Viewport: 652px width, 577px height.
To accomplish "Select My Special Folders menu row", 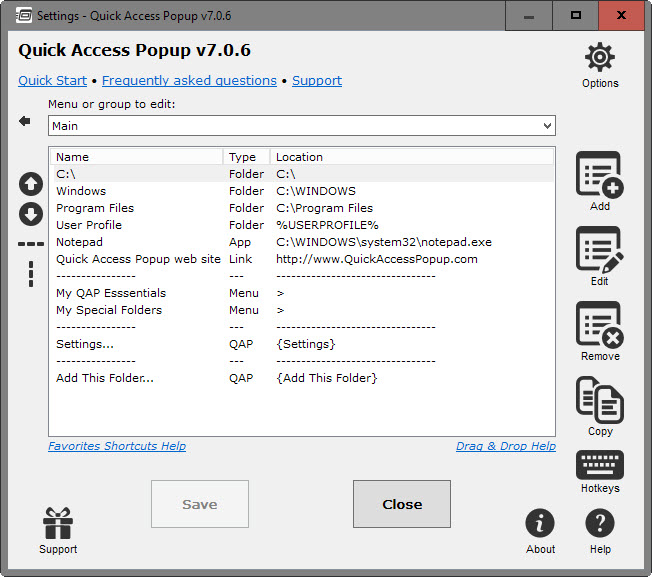I will point(302,310).
